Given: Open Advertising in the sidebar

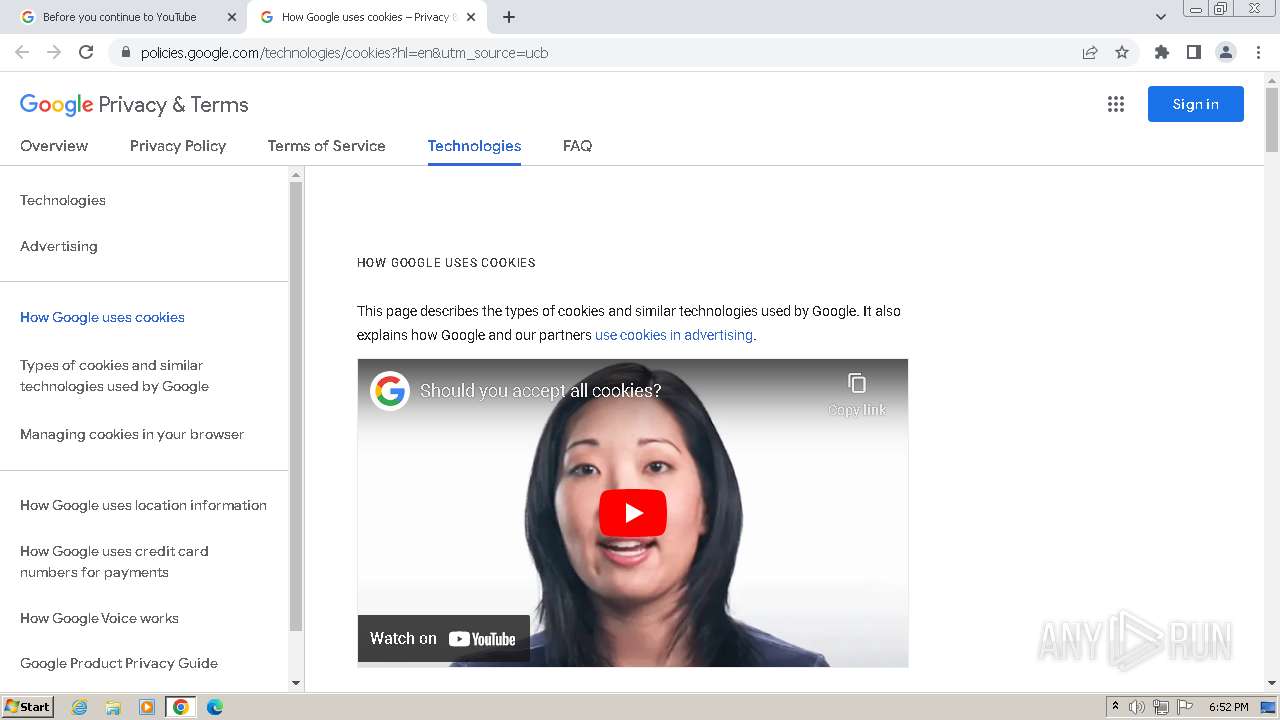Looking at the screenshot, I should [59, 246].
